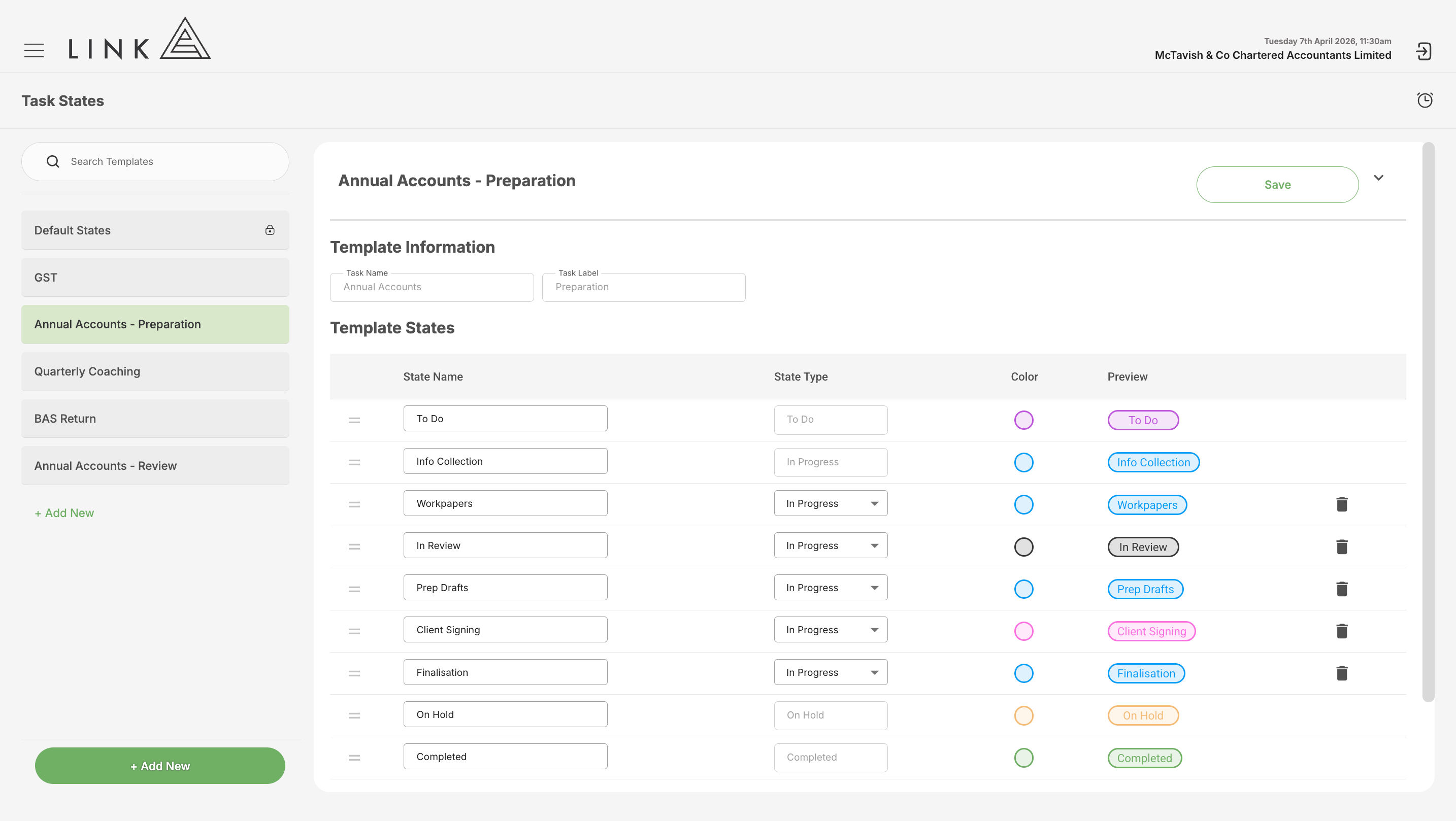Click the LINK logo
The height and width of the screenshot is (821, 1456).
tap(139, 39)
